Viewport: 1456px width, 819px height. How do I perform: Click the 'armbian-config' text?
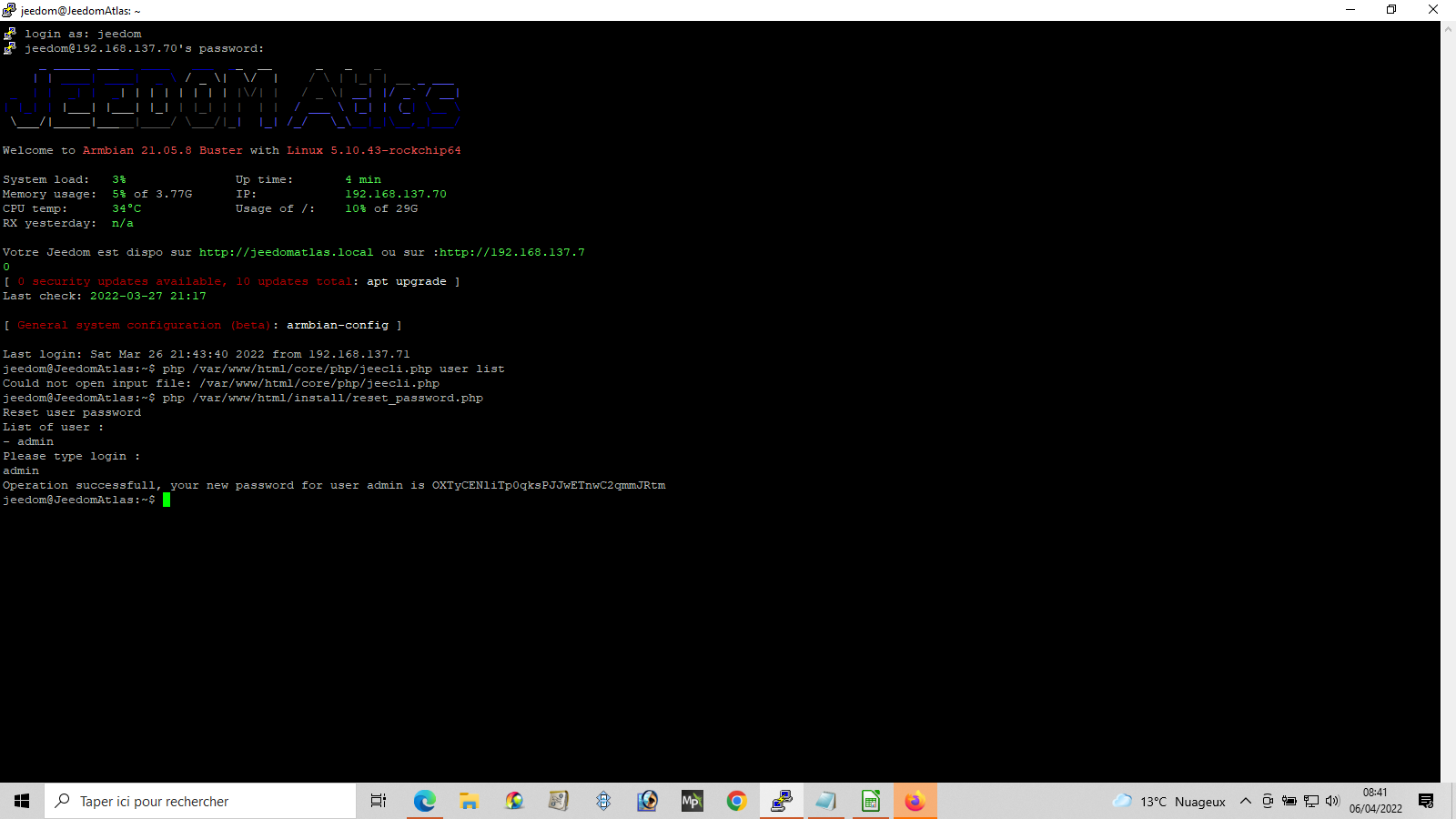pos(338,325)
